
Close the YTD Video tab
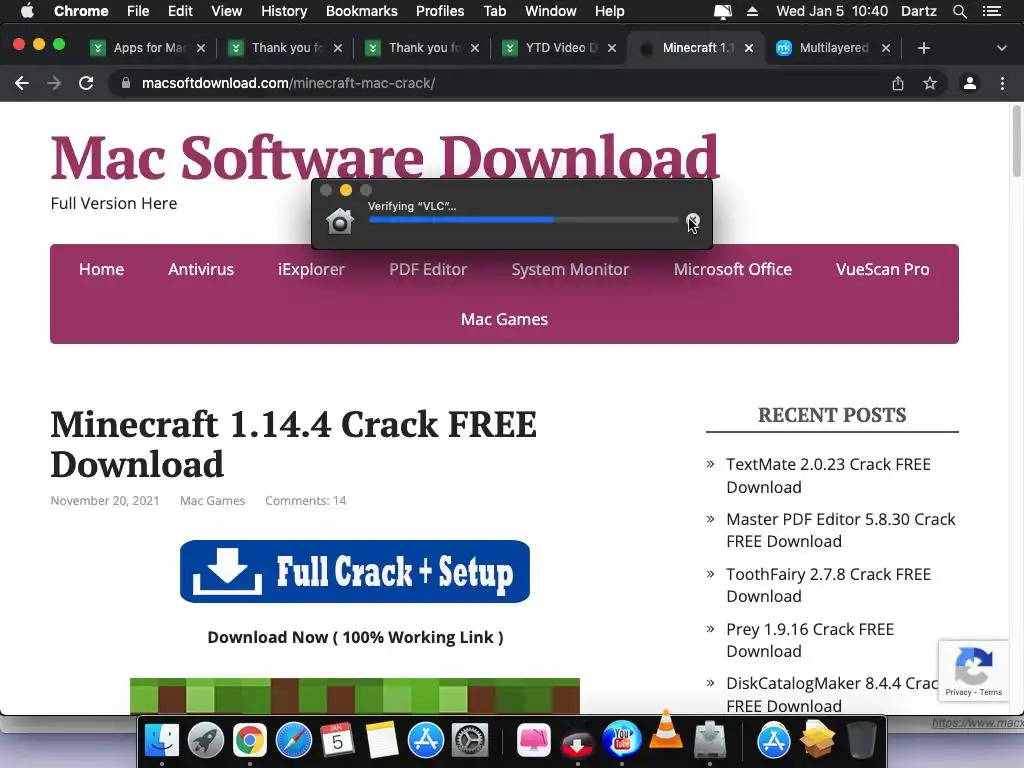tap(612, 48)
